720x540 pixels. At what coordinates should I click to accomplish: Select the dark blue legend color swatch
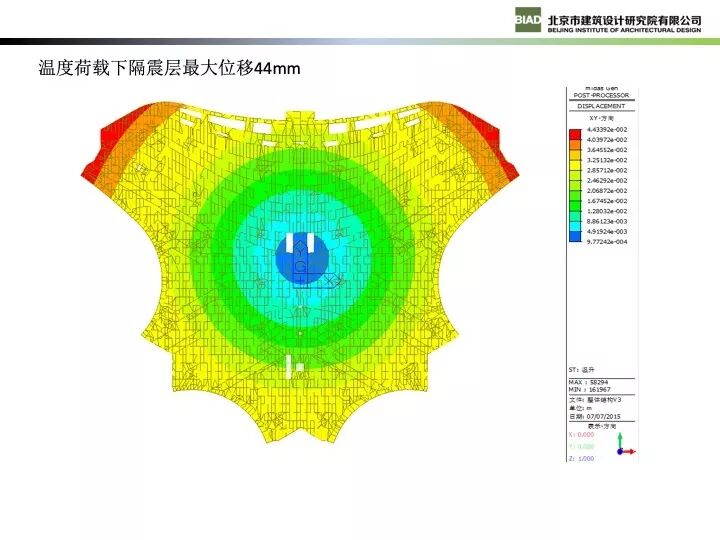point(575,236)
